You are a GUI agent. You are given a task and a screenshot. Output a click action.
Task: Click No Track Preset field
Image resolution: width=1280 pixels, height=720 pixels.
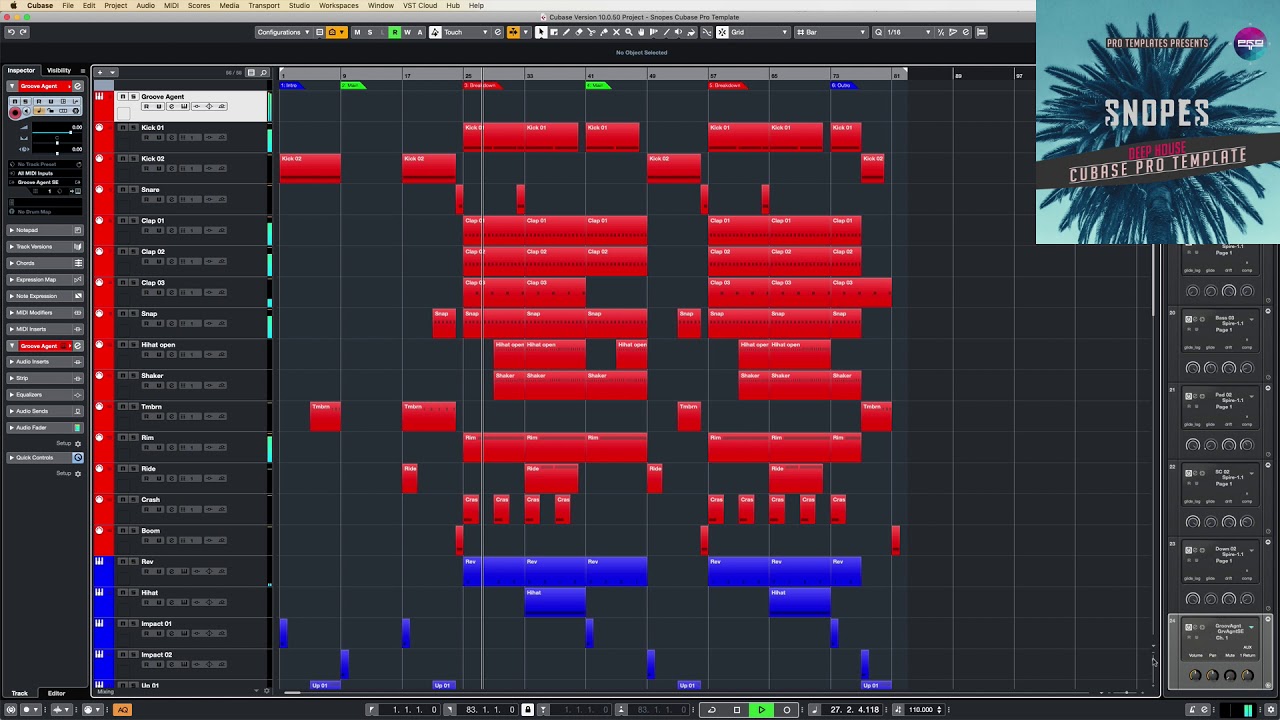tap(45, 164)
